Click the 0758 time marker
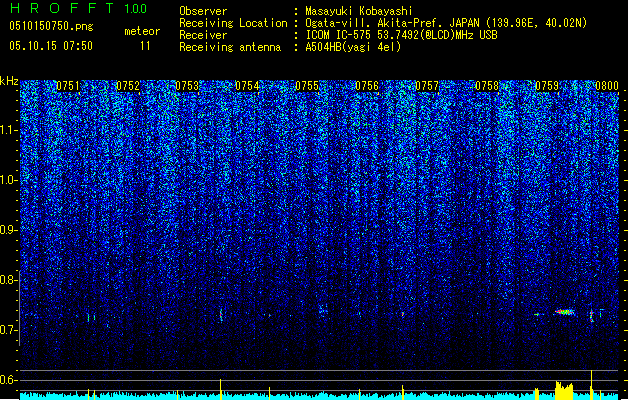This screenshot has width=629, height=400. [x=487, y=86]
